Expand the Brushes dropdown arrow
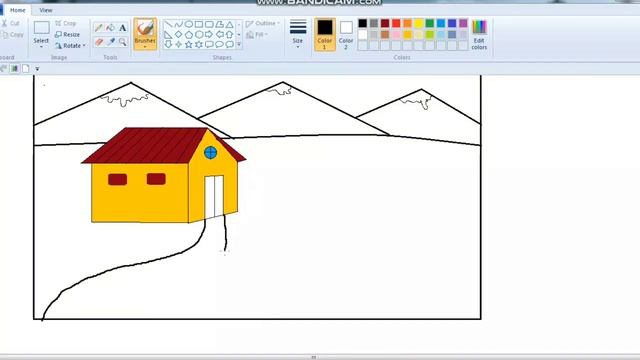 [x=145, y=47]
